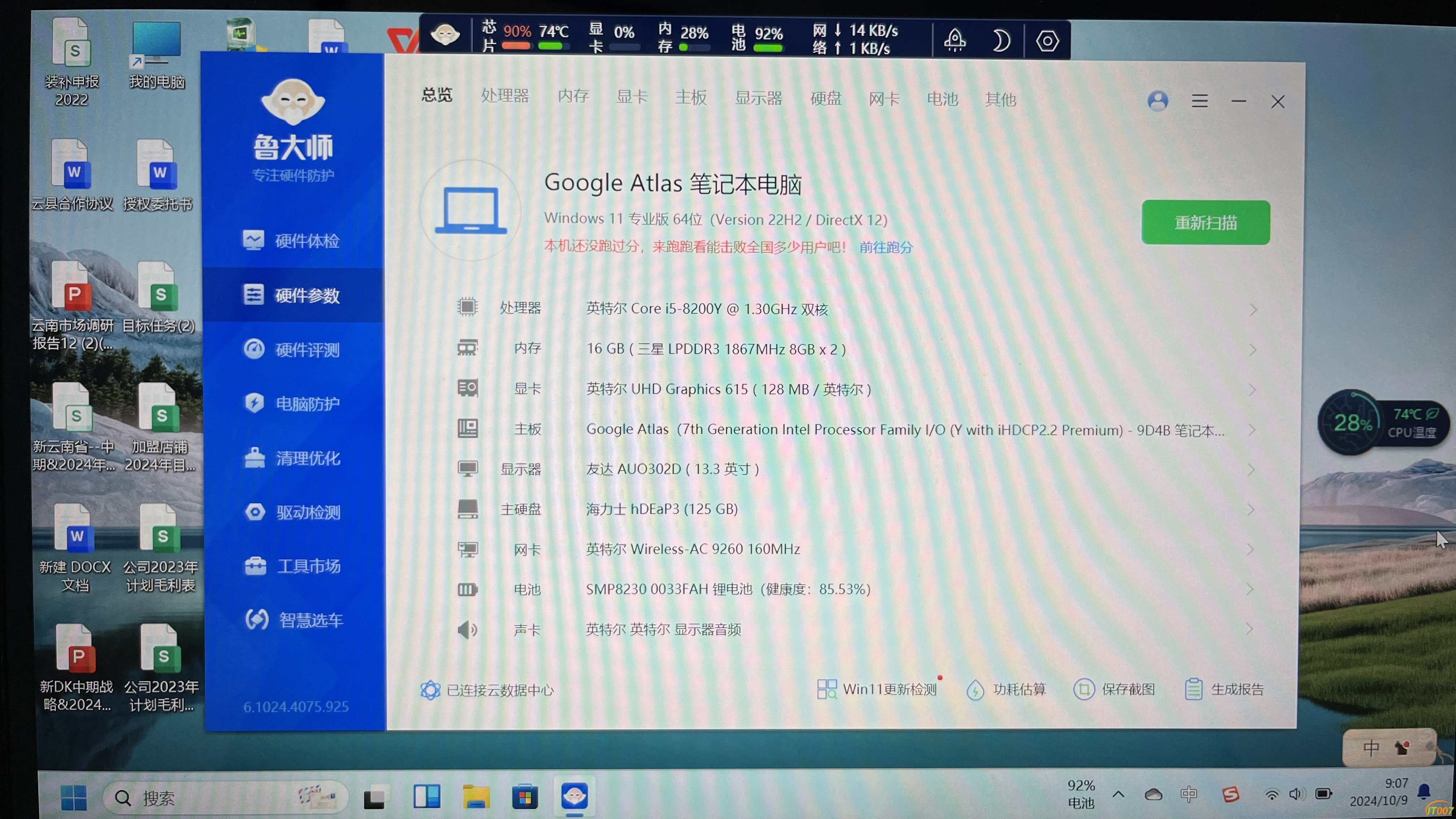Expand the 内存 row chevron
This screenshot has height=819, width=1456.
coord(1253,350)
